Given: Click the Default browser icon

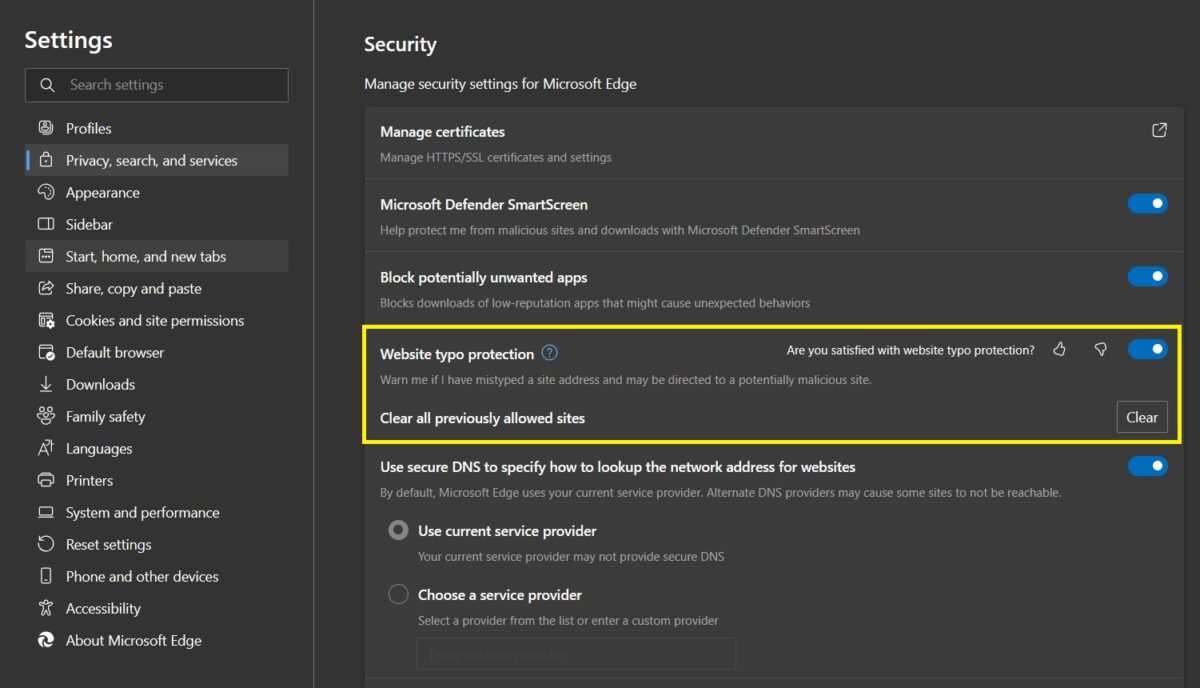Looking at the screenshot, I should [46, 352].
